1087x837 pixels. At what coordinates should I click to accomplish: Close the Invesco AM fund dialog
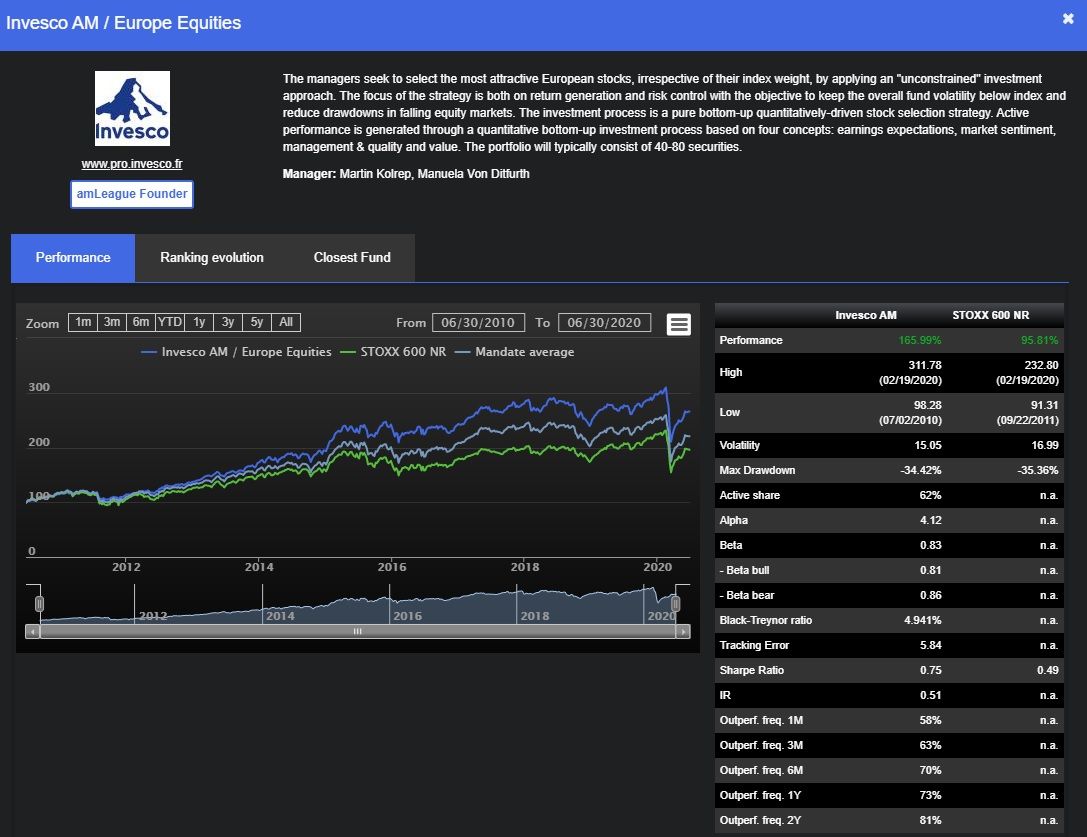pyautogui.click(x=1068, y=19)
